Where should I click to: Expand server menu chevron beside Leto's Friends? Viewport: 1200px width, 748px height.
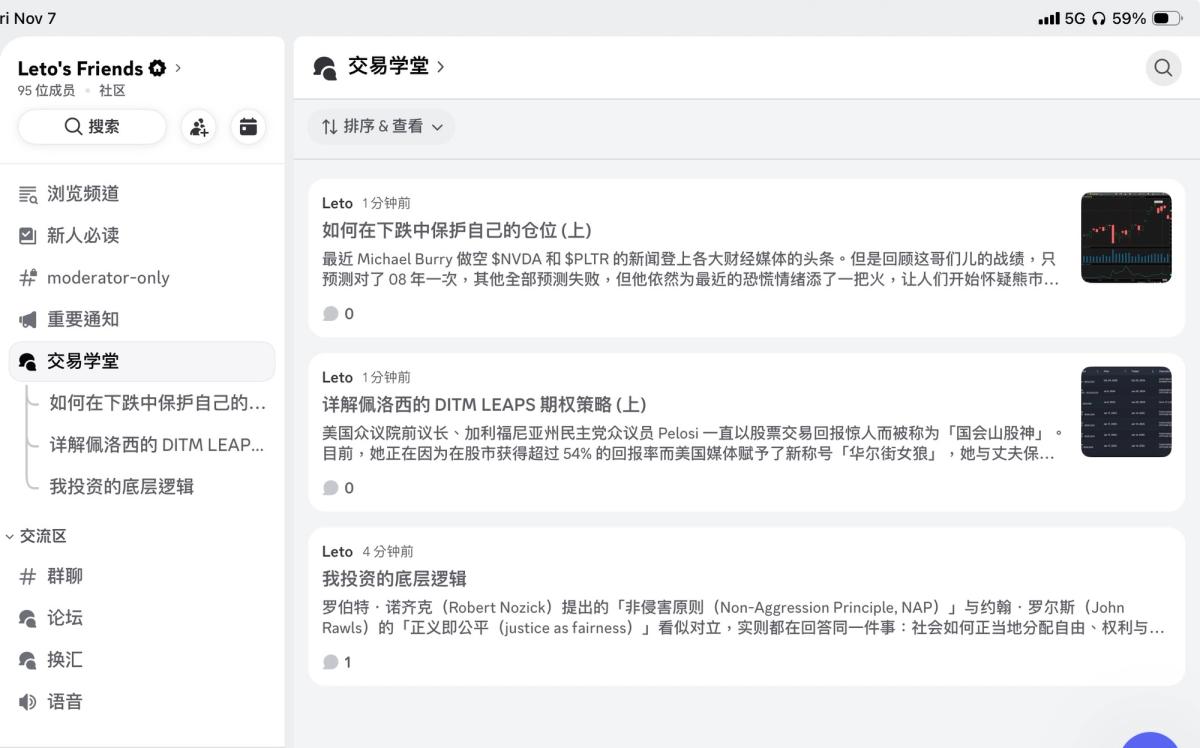point(178,68)
